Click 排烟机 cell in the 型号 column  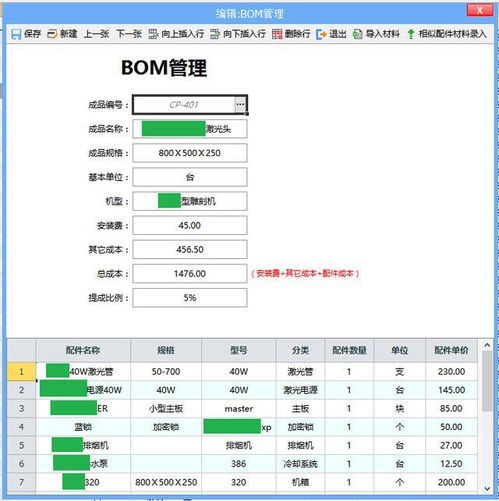pyautogui.click(x=239, y=445)
